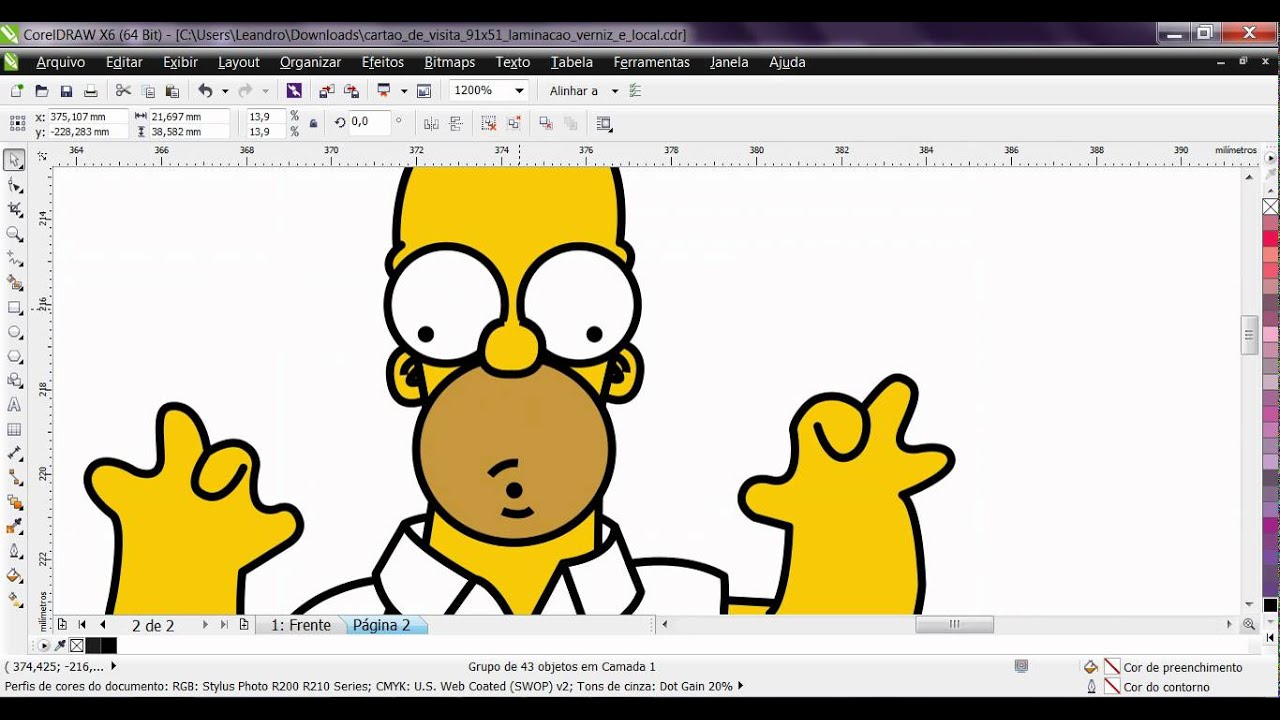Switch to the 1: Frente page tab

(x=301, y=625)
